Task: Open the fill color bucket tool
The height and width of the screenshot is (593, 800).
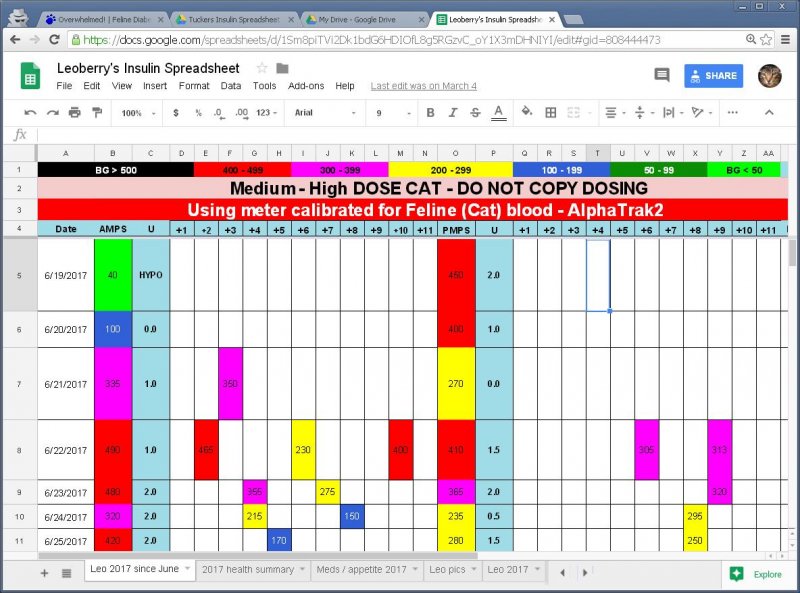Action: pyautogui.click(x=526, y=113)
